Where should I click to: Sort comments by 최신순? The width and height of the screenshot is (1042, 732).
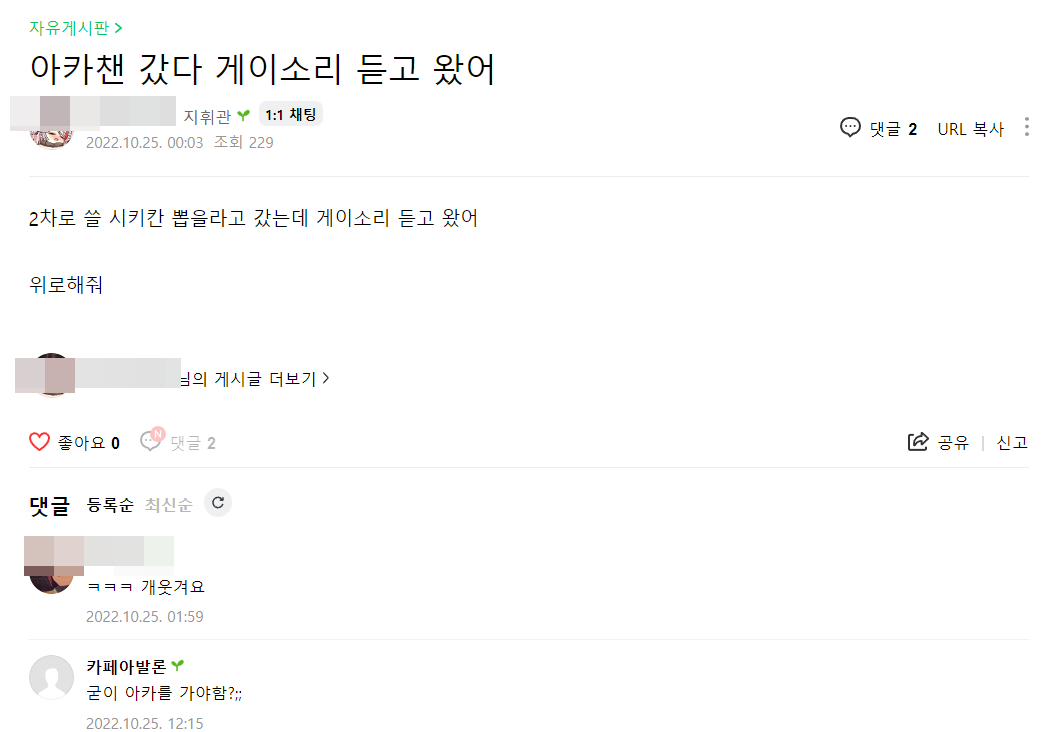pyautogui.click(x=168, y=505)
